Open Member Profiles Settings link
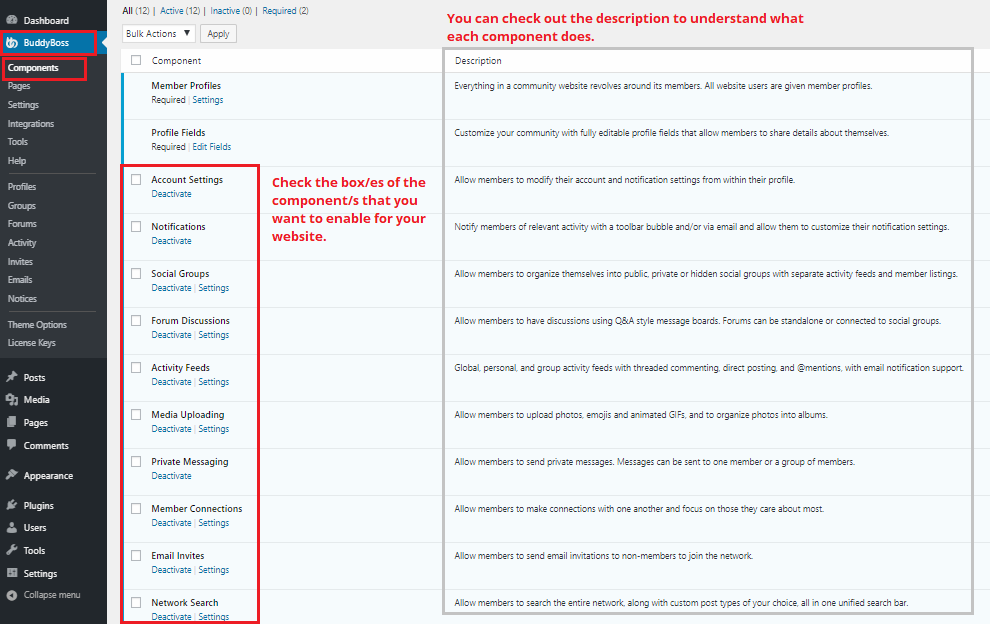The width and height of the screenshot is (990, 624). [x=208, y=100]
